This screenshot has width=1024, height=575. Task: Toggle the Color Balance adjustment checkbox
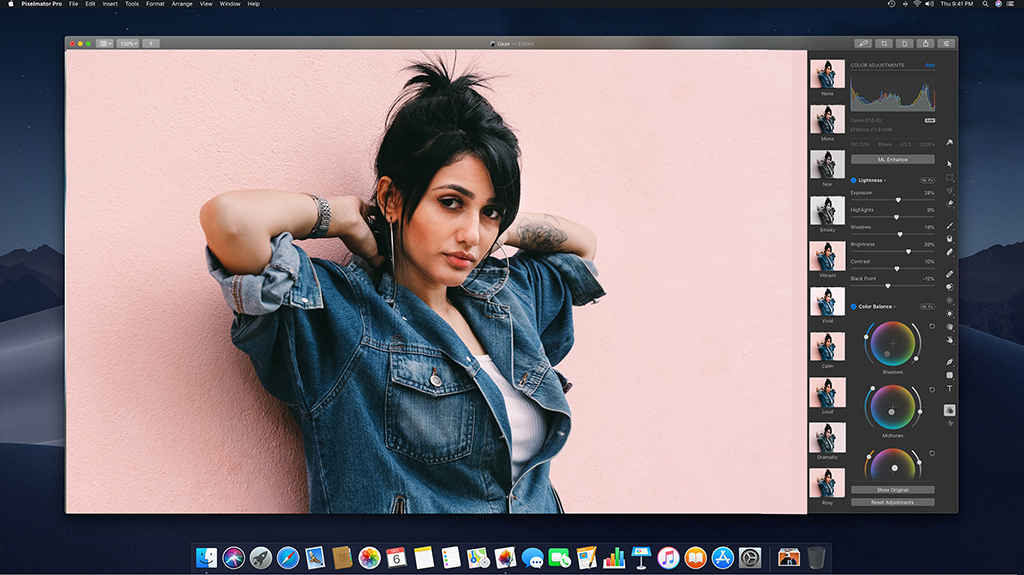pyautogui.click(x=854, y=306)
